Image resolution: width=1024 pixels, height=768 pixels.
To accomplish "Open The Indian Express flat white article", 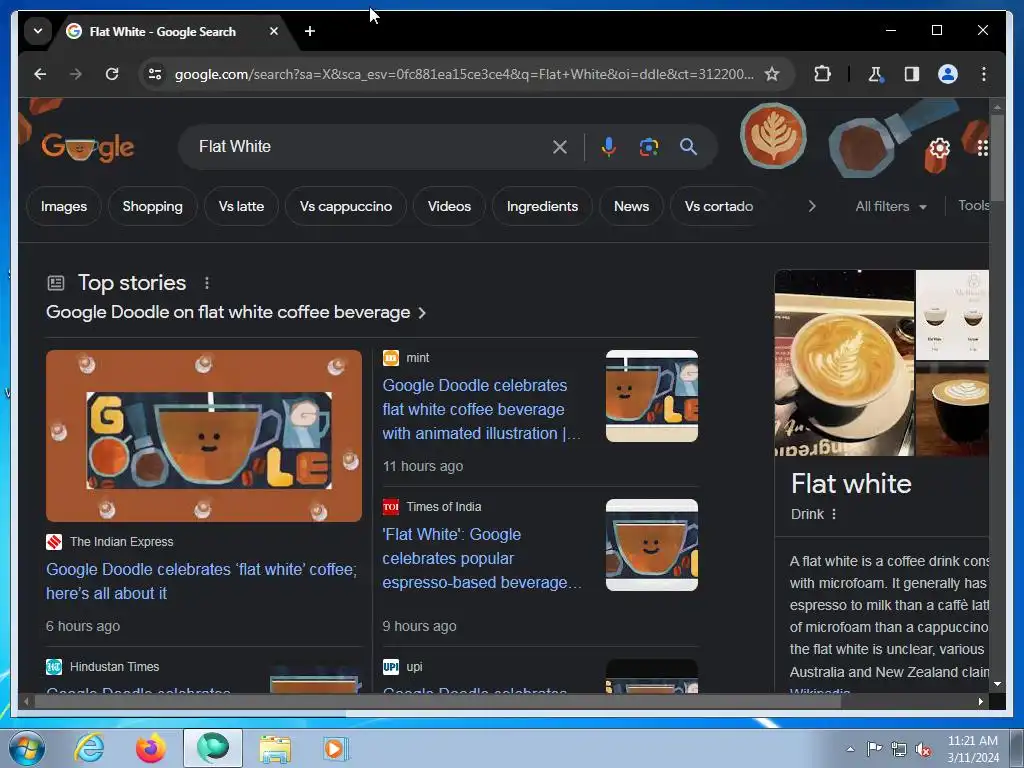I will 201,581.
